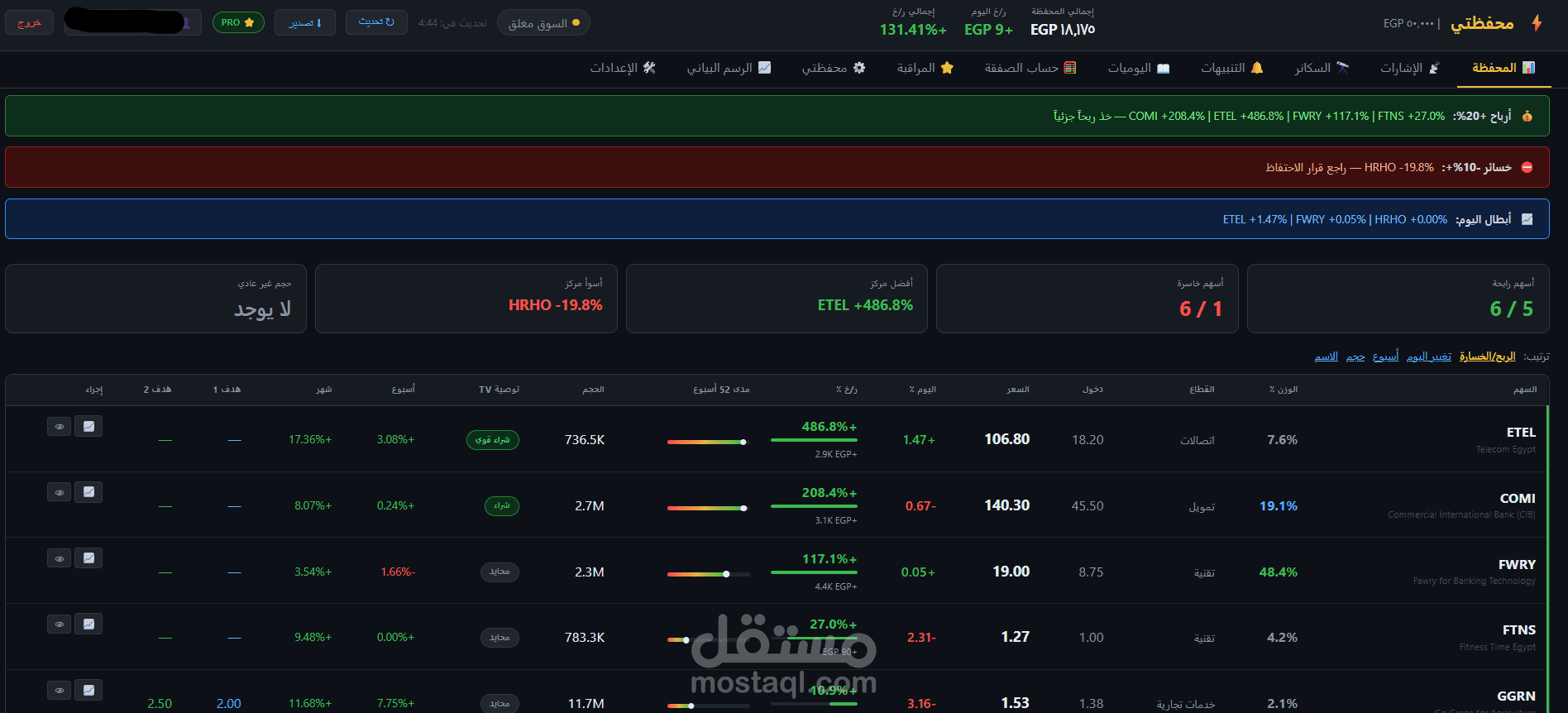Open chart icon for GGRN row
This screenshot has width=1568, height=713.
tap(88, 690)
